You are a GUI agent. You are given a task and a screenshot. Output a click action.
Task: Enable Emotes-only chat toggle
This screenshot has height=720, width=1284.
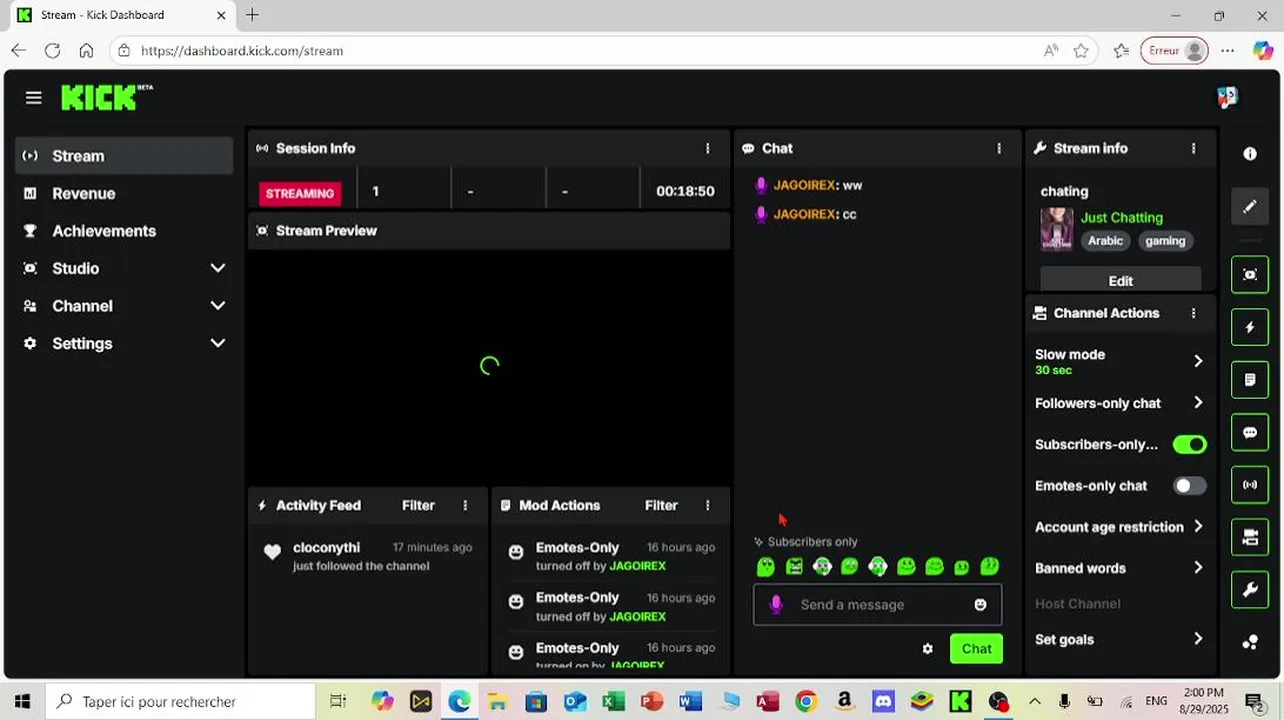(x=1189, y=486)
